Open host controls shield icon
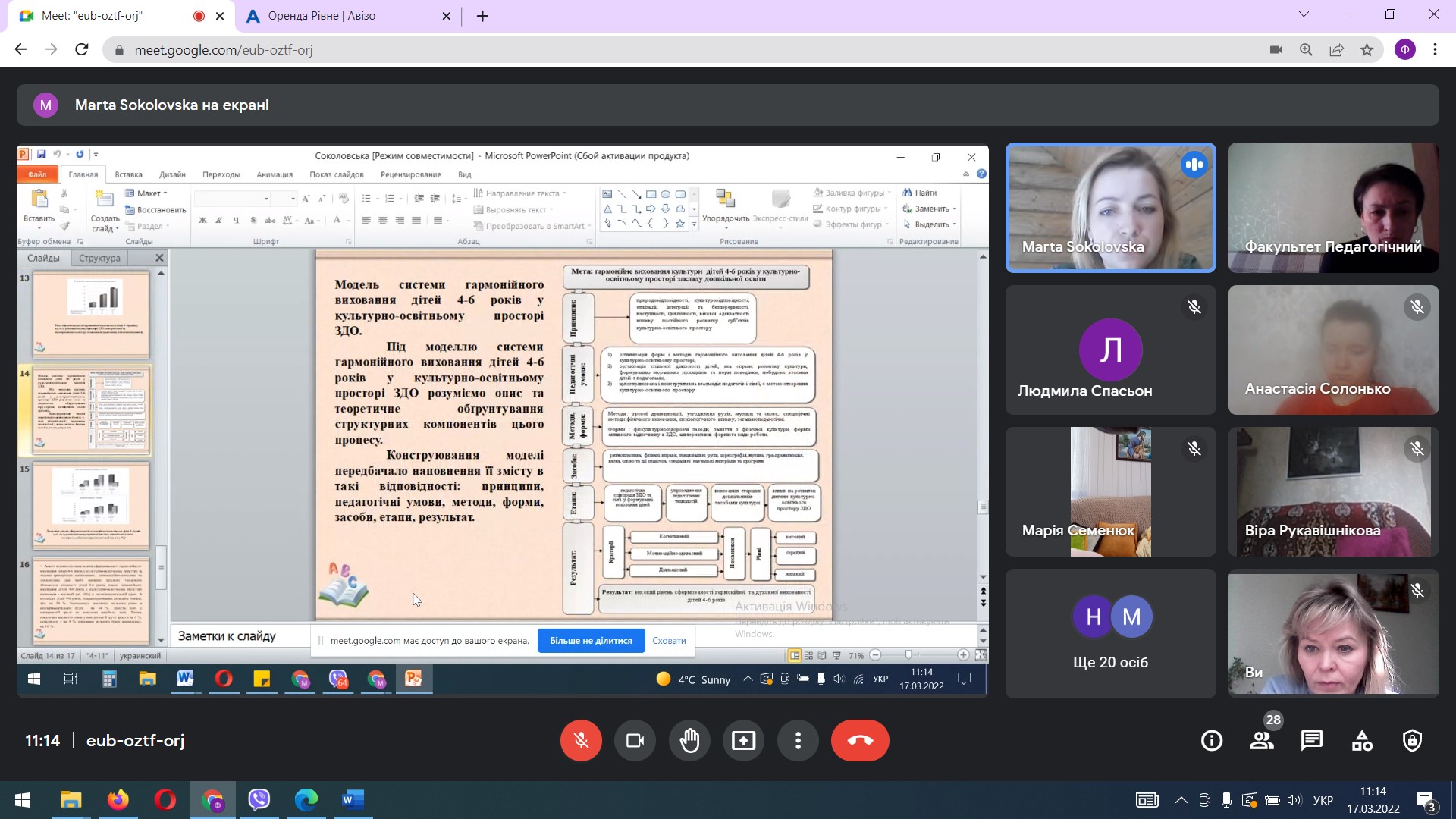 click(1412, 741)
